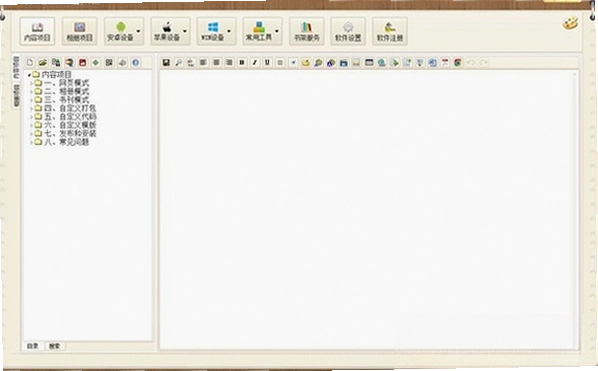
Task: Click the 软件设置 button
Action: coord(348,31)
